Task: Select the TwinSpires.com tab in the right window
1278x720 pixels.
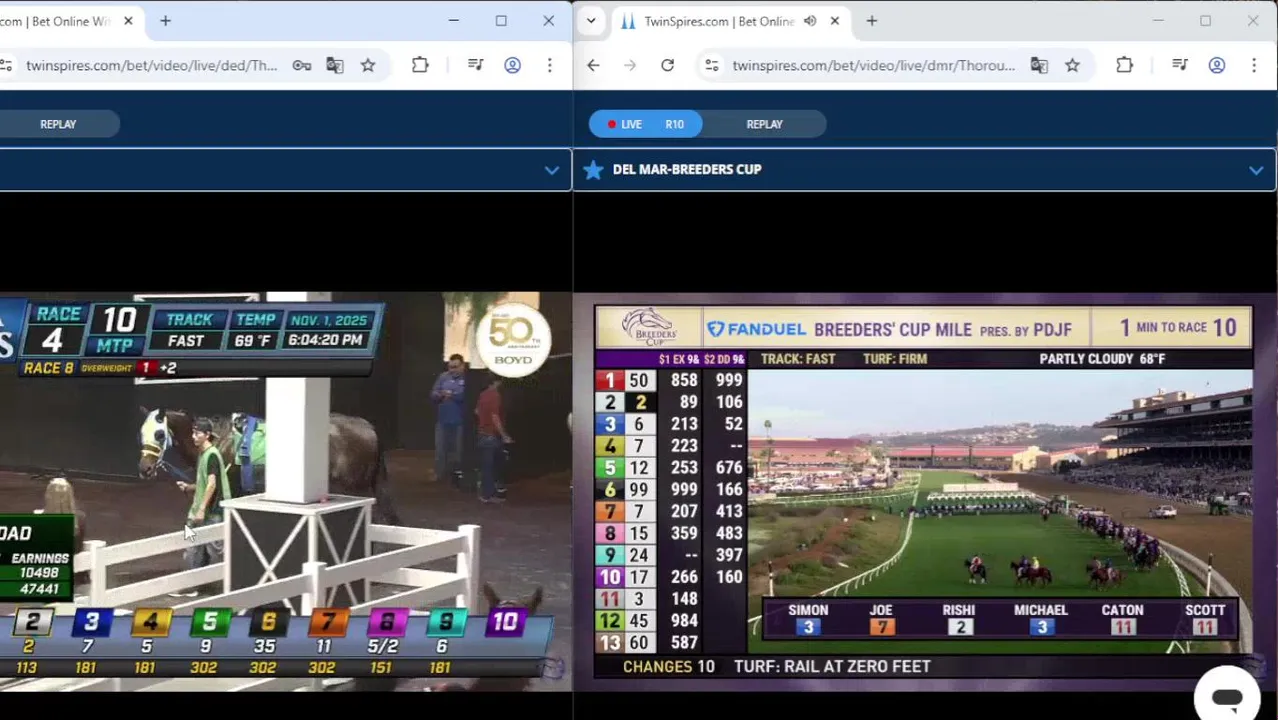Action: 719,21
